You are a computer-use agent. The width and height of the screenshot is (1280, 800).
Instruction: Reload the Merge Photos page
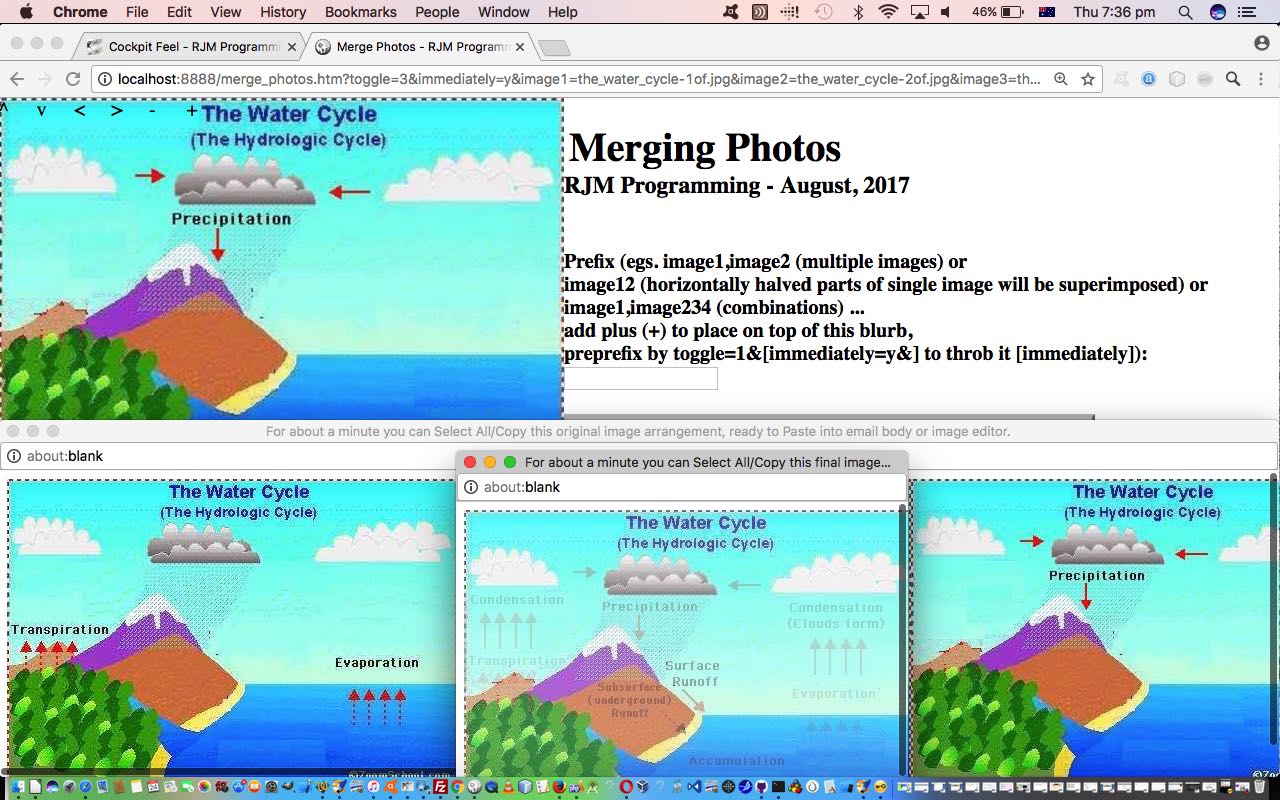pos(72,79)
